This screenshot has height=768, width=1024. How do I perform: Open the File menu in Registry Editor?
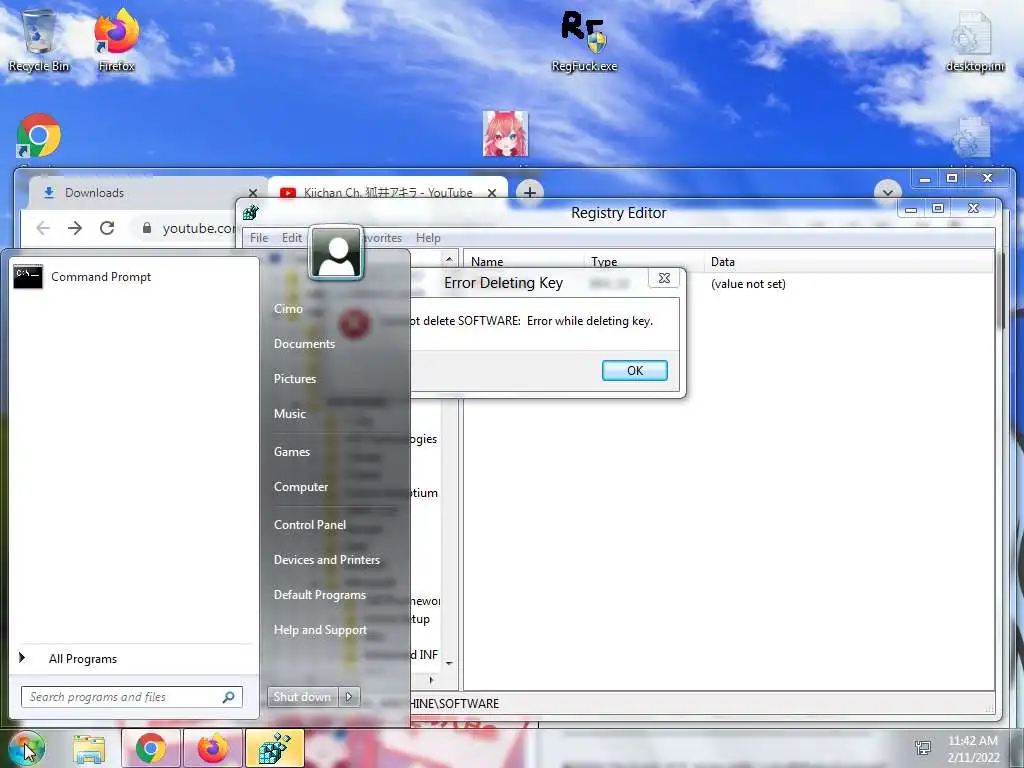[x=259, y=238]
